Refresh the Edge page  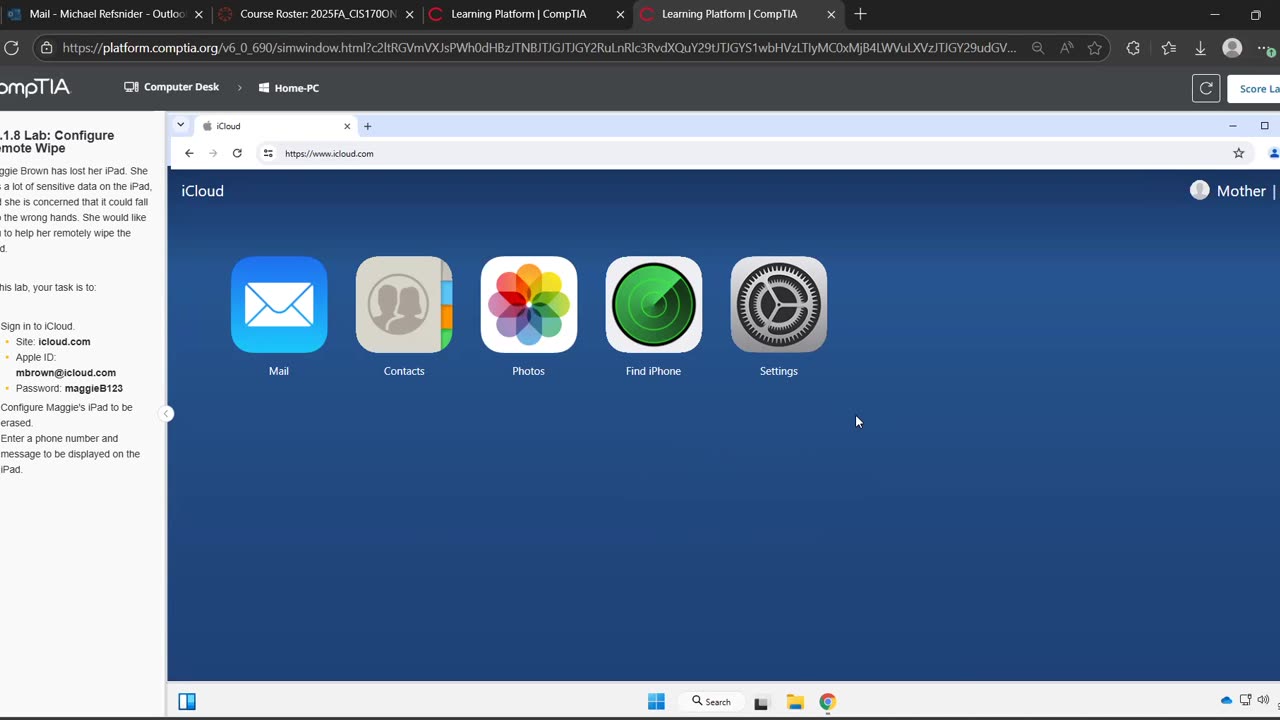coord(11,48)
